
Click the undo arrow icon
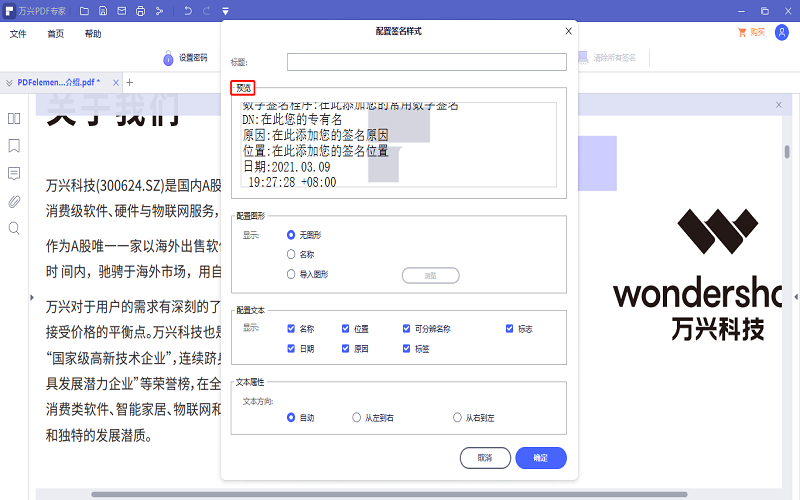[x=187, y=11]
